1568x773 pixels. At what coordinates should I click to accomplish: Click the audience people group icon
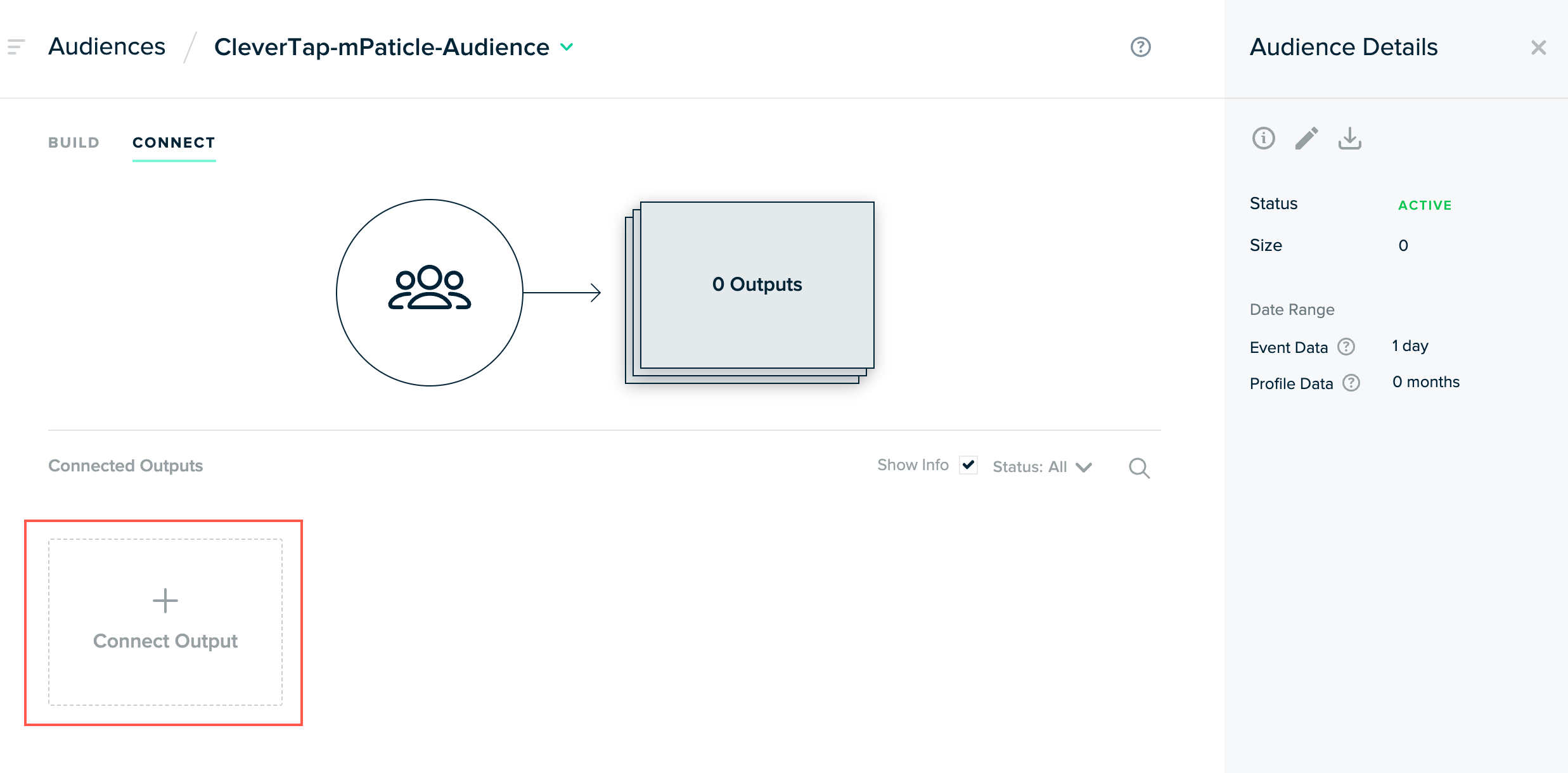(430, 288)
